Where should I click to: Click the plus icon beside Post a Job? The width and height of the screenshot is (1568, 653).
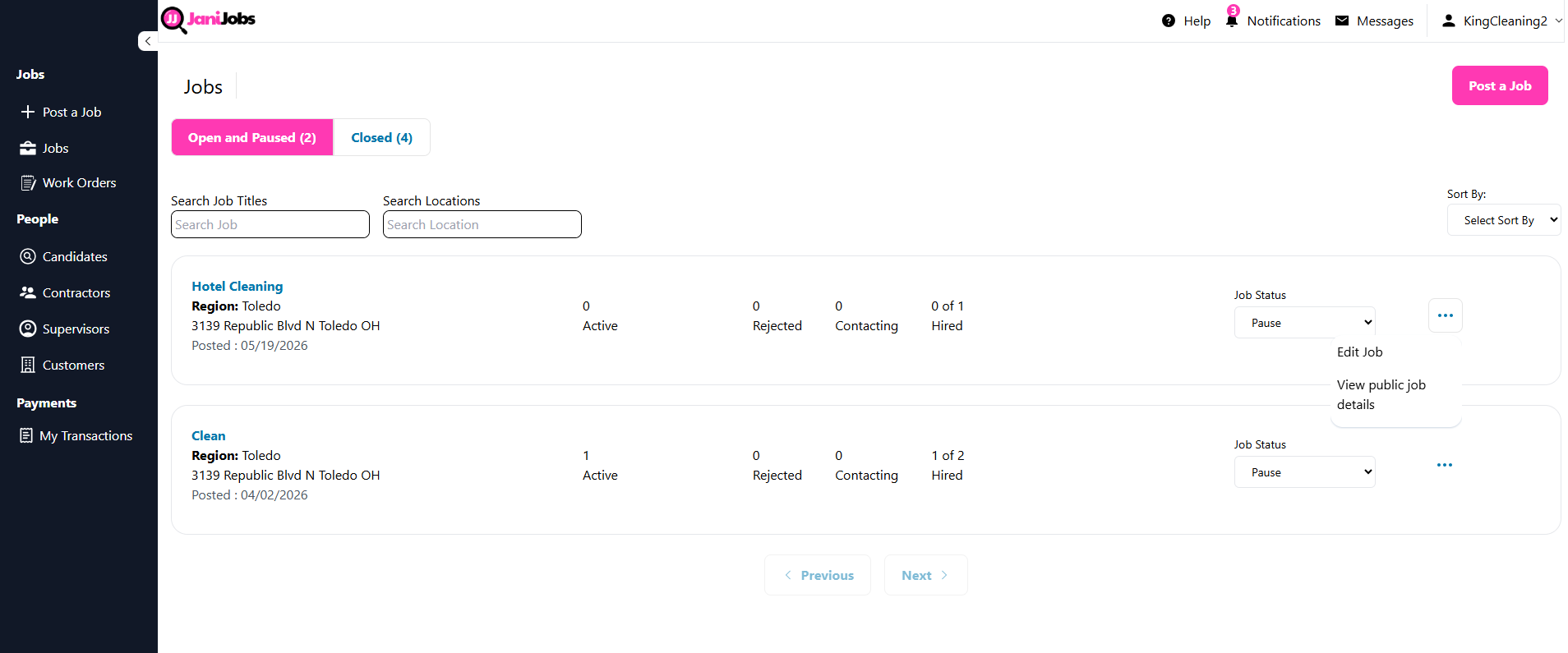(x=28, y=112)
